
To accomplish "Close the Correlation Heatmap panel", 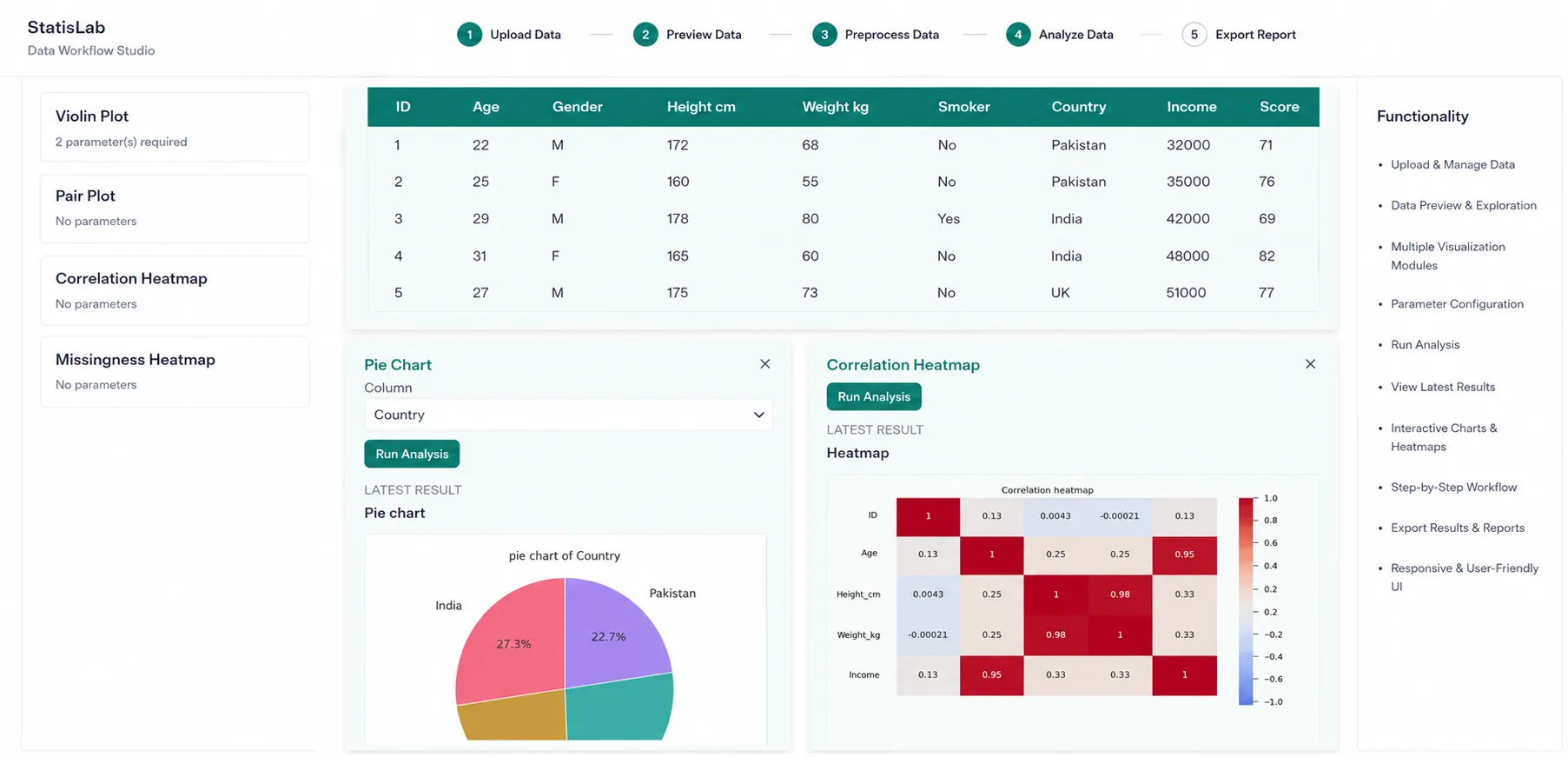I will pos(1310,364).
